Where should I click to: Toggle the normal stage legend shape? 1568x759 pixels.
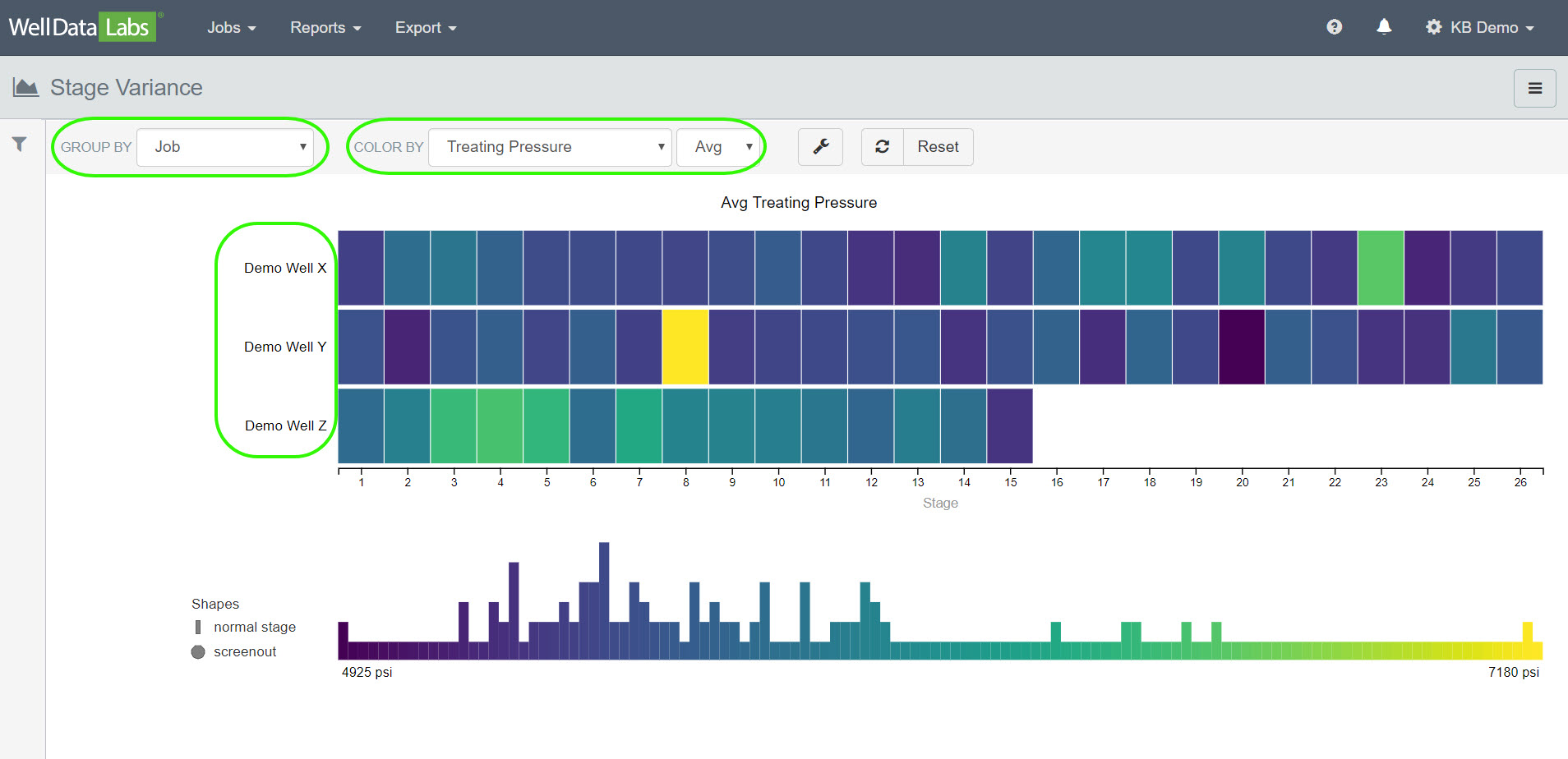click(x=198, y=628)
